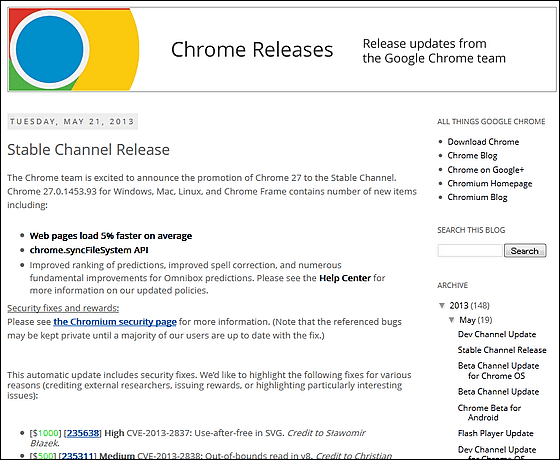Open Stable Channel Release post title
Screen dimensions: 560x460
[x=89, y=150]
